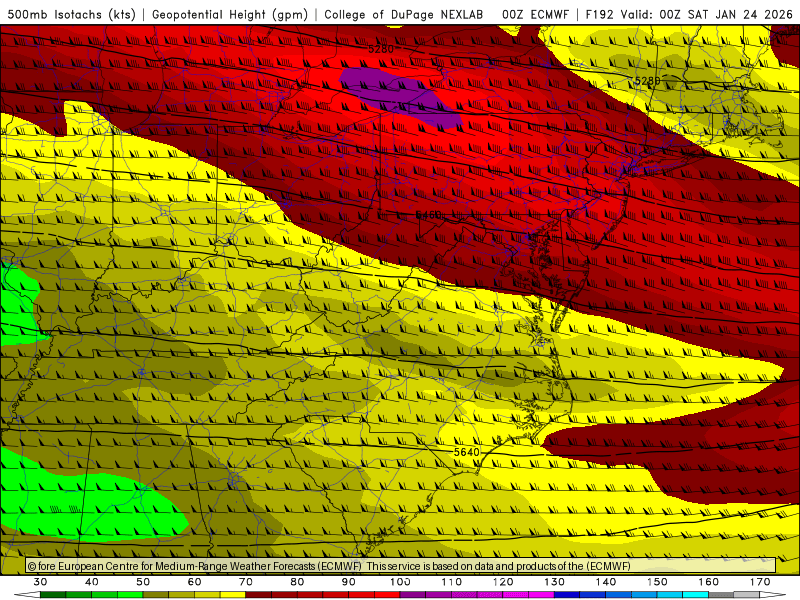Click the colorbar label 90
This screenshot has height=600, width=800.
pos(348,582)
